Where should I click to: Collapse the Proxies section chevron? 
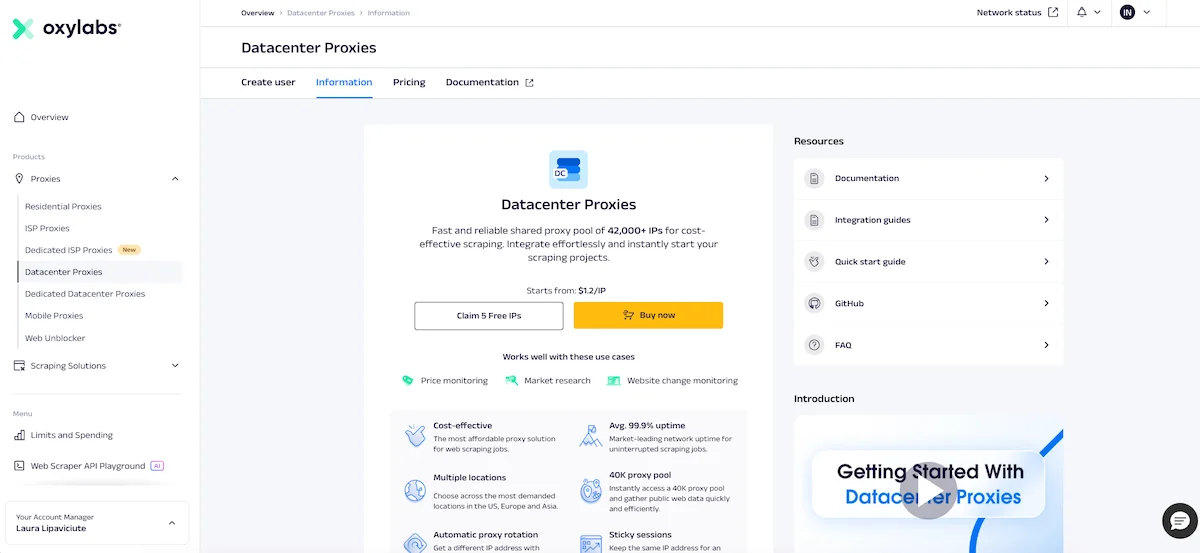[x=175, y=179]
